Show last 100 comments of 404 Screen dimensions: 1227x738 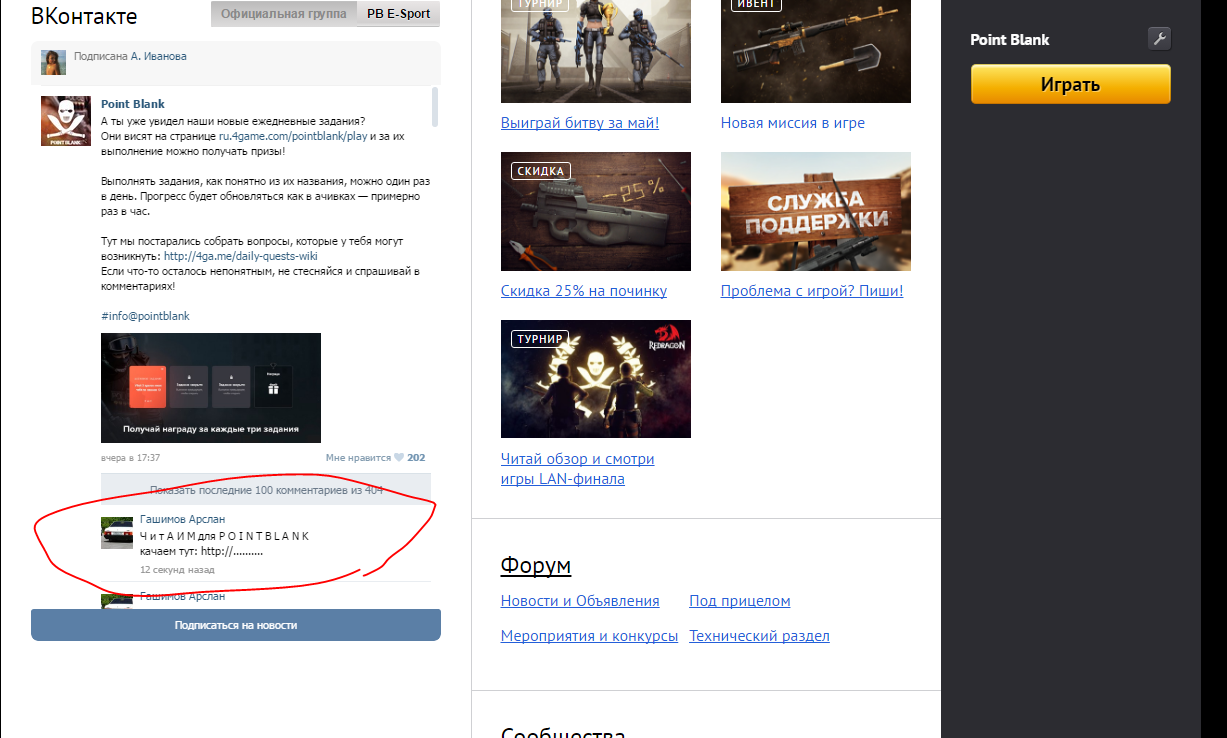[266, 490]
